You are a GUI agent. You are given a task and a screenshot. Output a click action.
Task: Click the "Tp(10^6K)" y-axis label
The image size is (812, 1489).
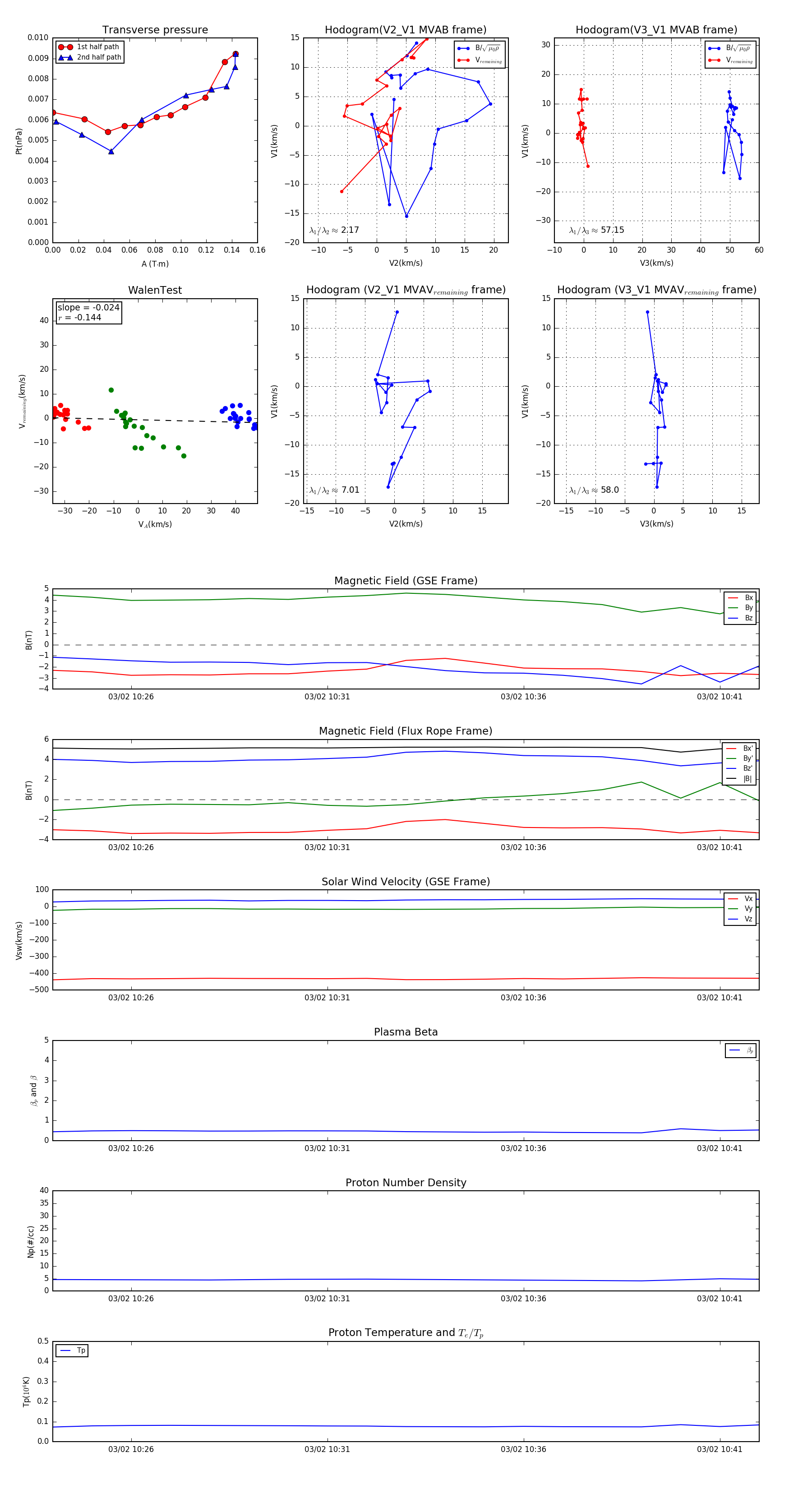coord(26,1392)
